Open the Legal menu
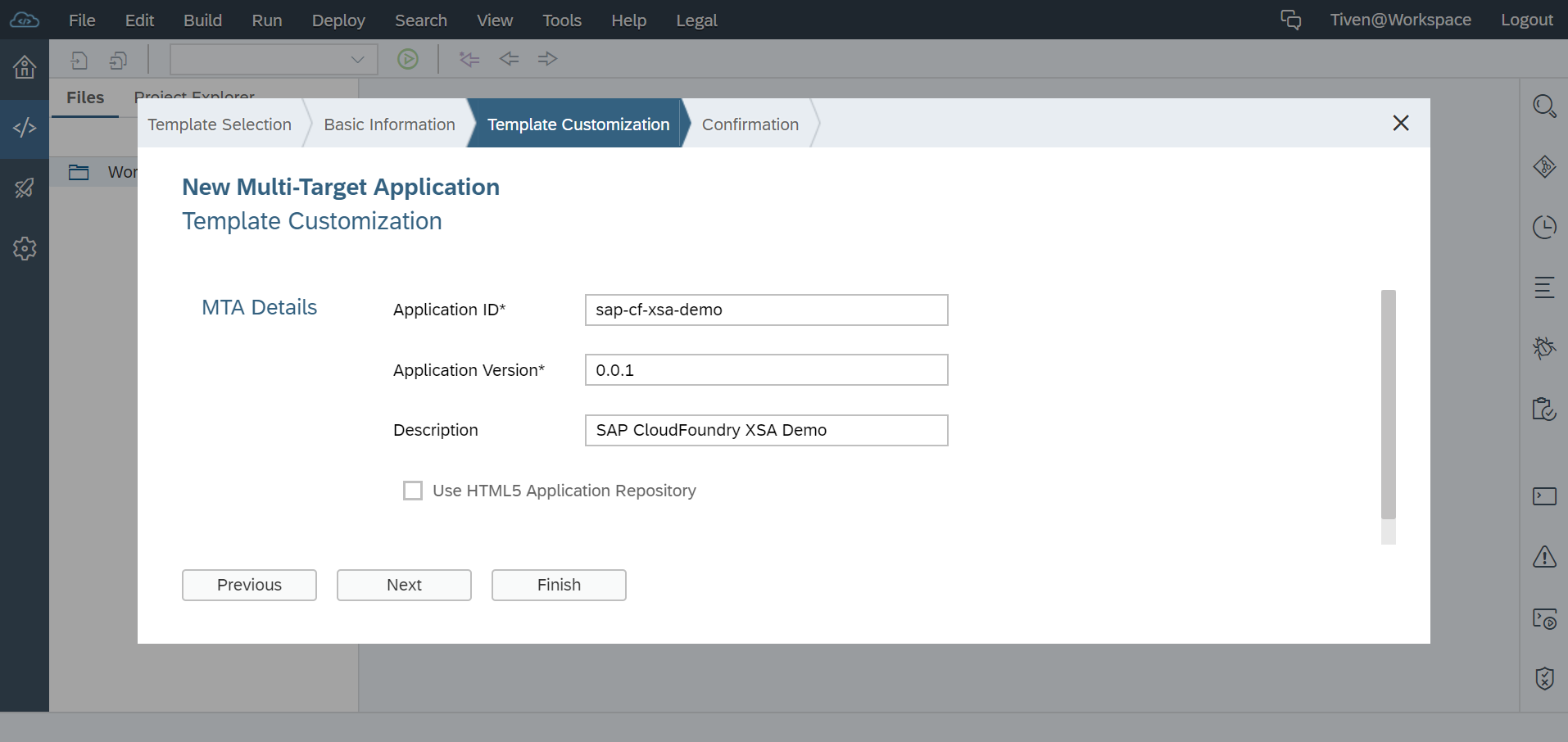The width and height of the screenshot is (1568, 742). point(696,20)
